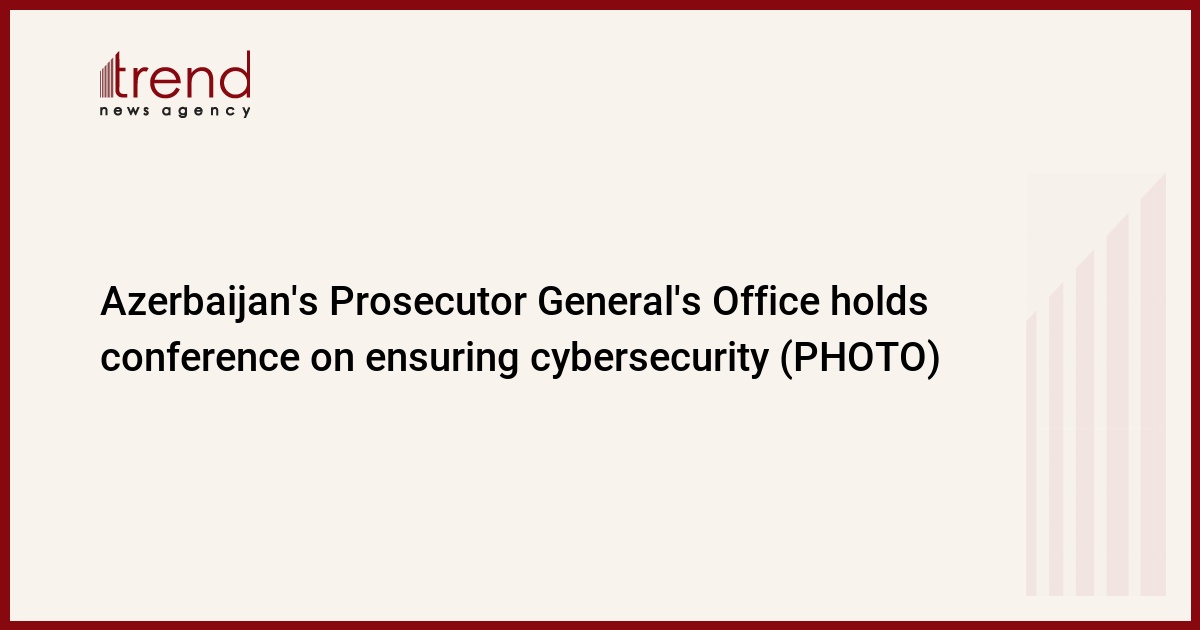Click the word "news" under the logo

124,111
